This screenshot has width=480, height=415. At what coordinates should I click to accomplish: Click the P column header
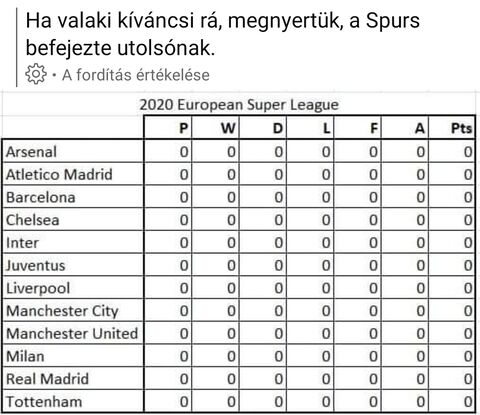[168, 128]
